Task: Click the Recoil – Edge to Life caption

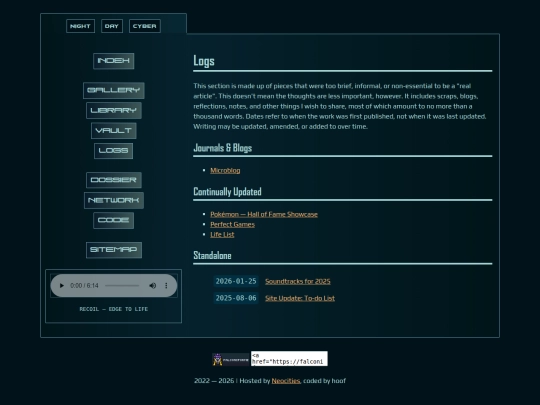Action: click(x=114, y=309)
